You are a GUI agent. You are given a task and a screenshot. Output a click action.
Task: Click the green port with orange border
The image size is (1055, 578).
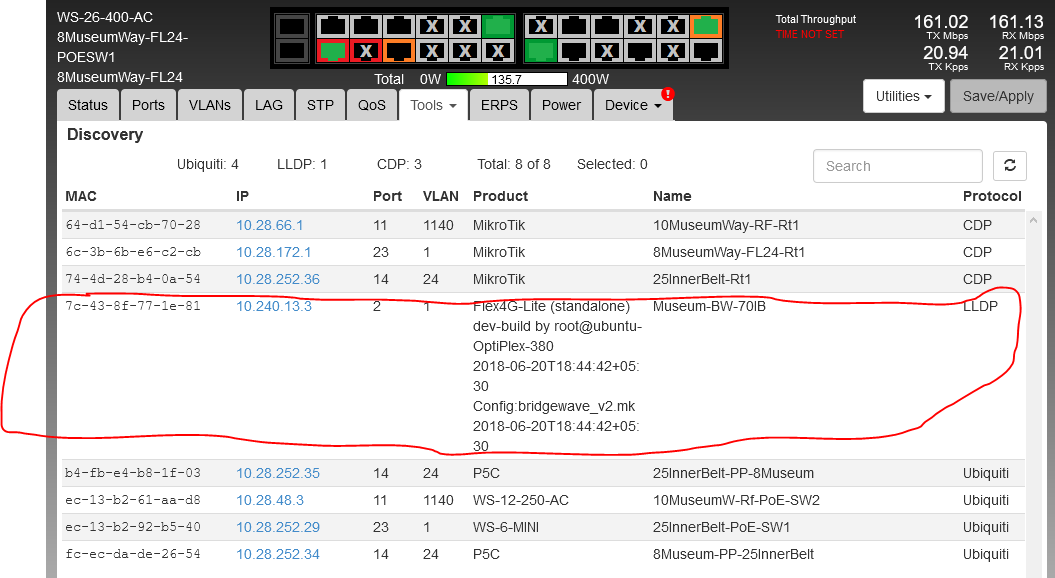[x=706, y=26]
